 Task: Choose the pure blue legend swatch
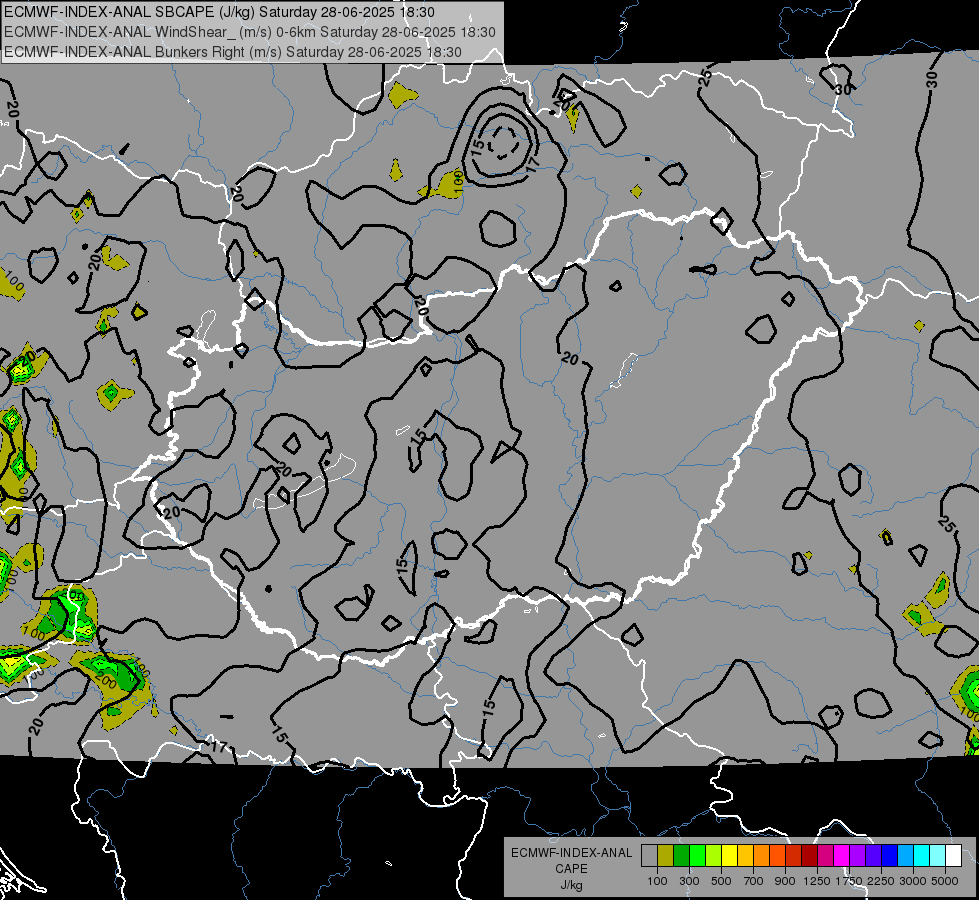pyautogui.click(x=890, y=856)
